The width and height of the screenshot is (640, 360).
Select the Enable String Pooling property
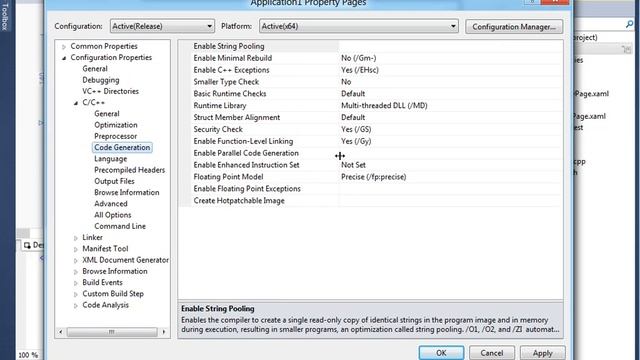pos(229,46)
